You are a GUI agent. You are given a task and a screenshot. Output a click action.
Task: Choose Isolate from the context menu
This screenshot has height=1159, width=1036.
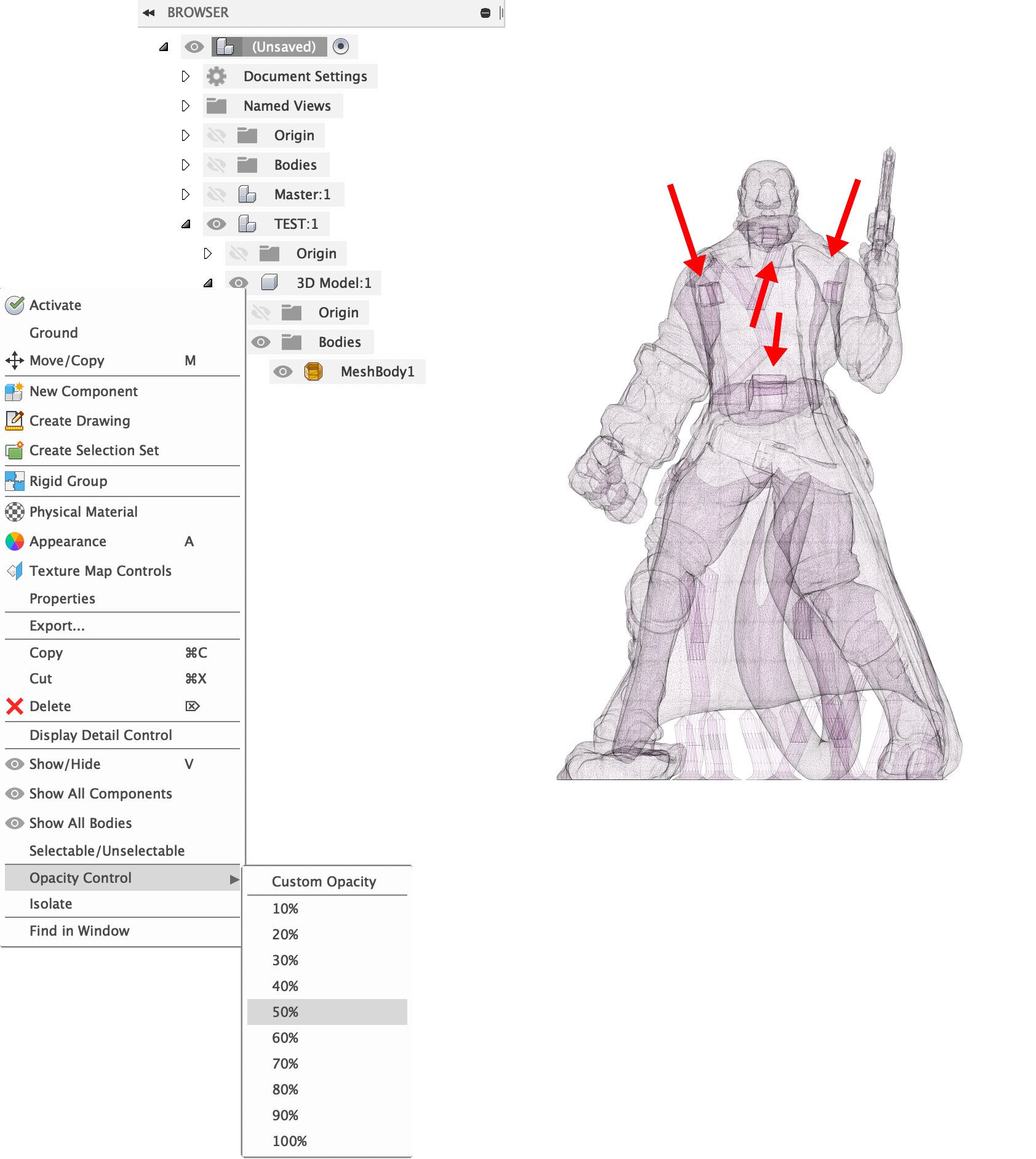click(122, 904)
